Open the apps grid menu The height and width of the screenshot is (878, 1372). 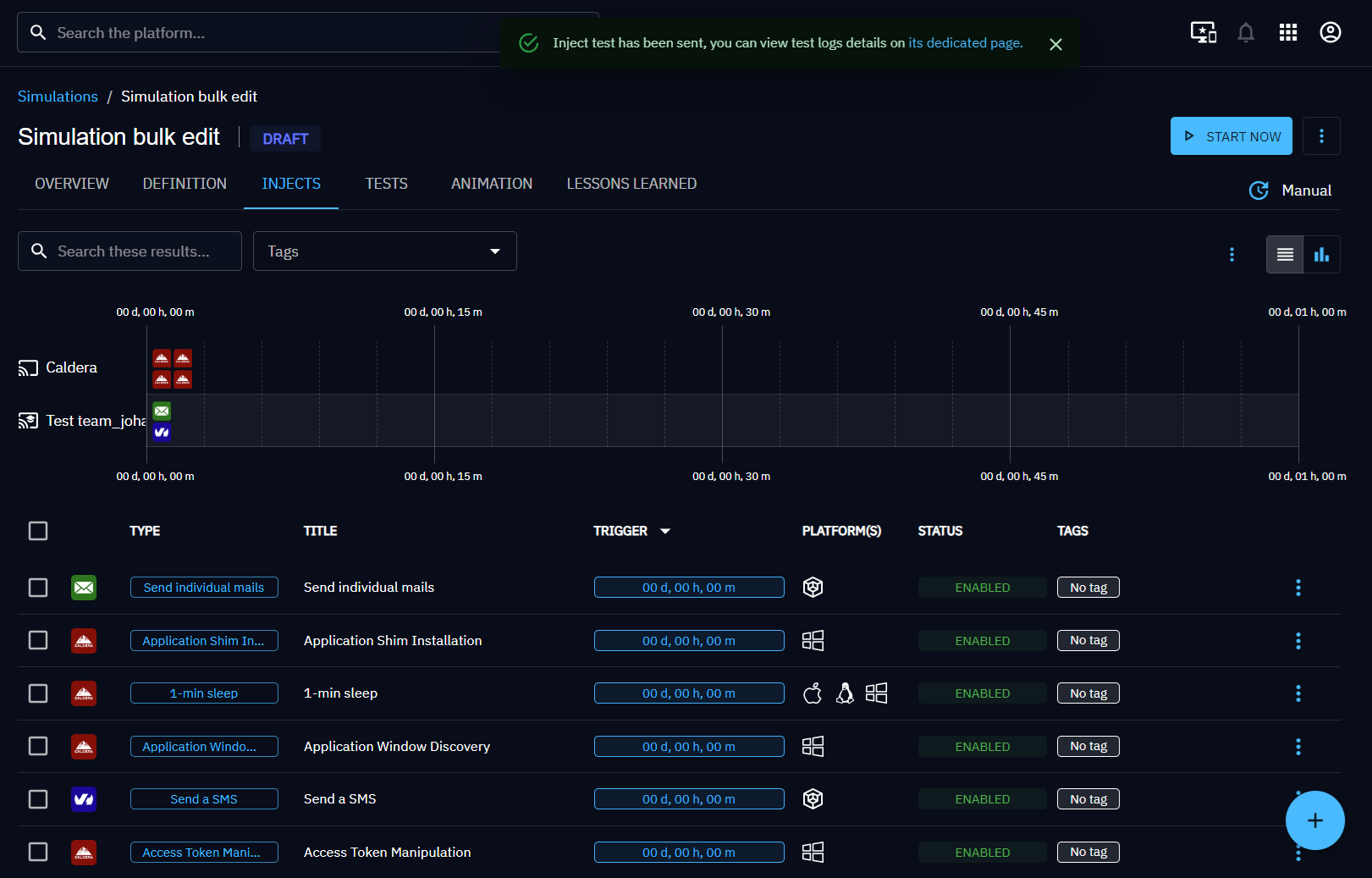[1287, 33]
